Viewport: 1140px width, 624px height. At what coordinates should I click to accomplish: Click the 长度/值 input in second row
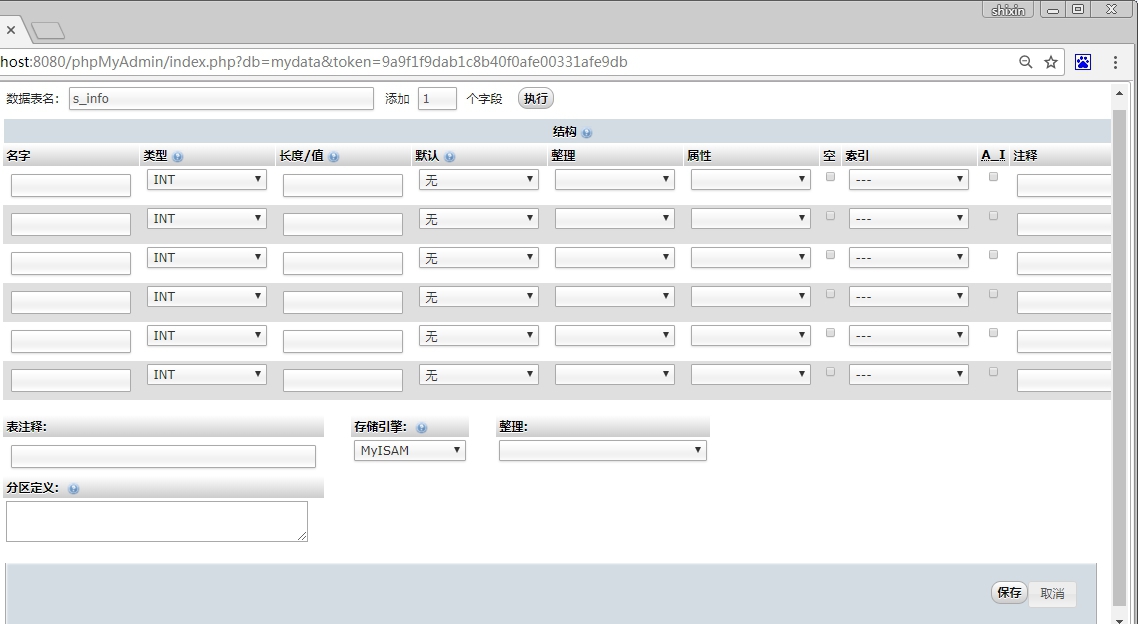pyautogui.click(x=342, y=225)
